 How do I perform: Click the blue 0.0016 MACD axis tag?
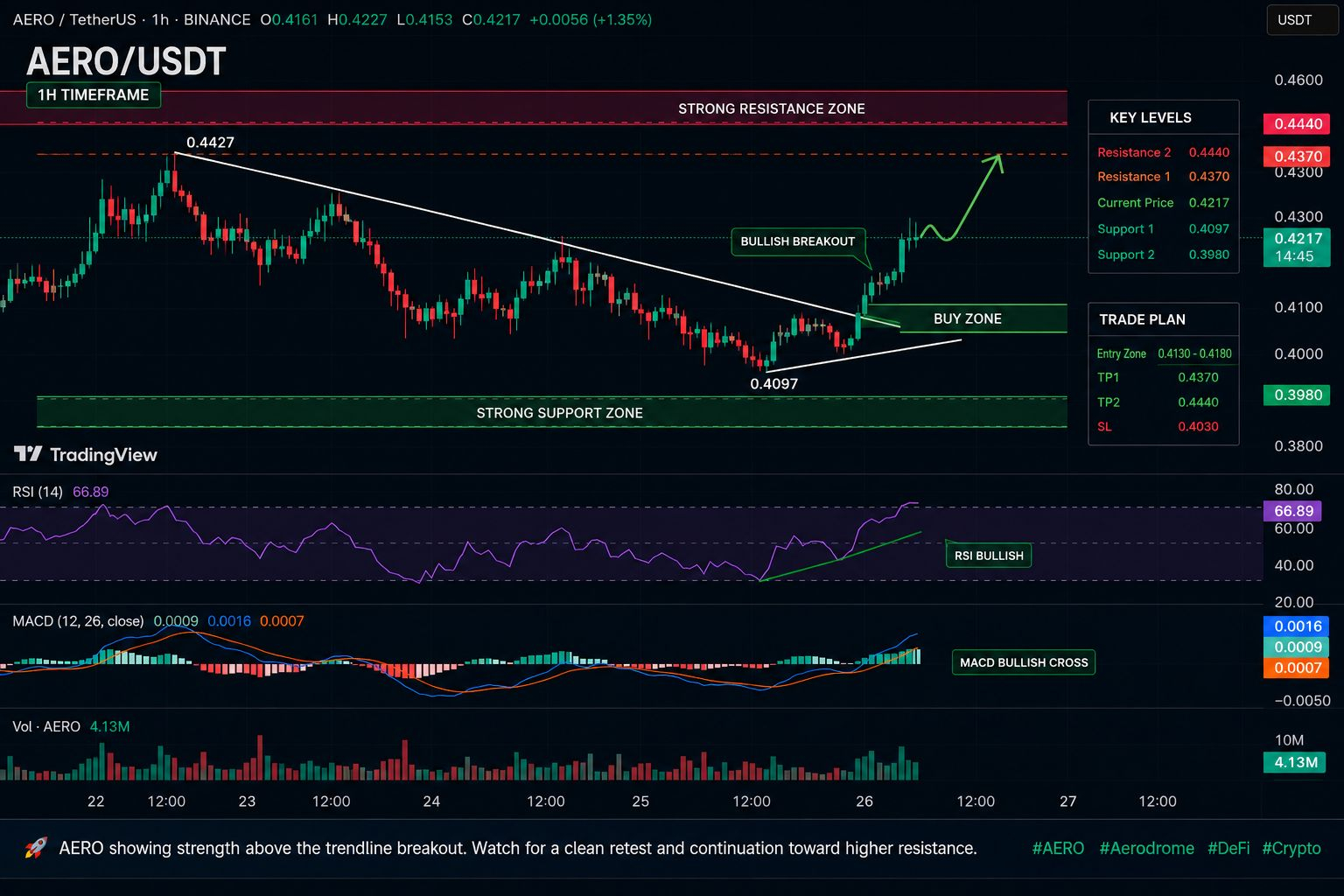(1297, 626)
